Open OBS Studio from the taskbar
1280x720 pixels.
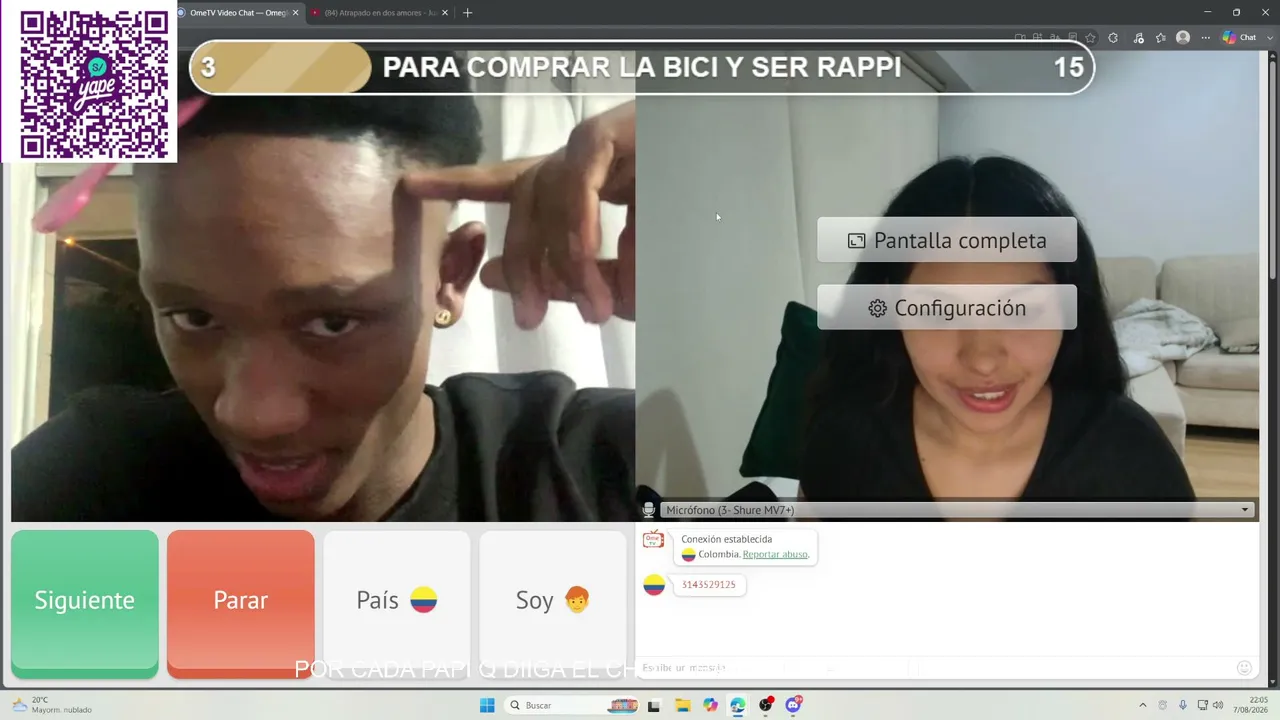766,705
